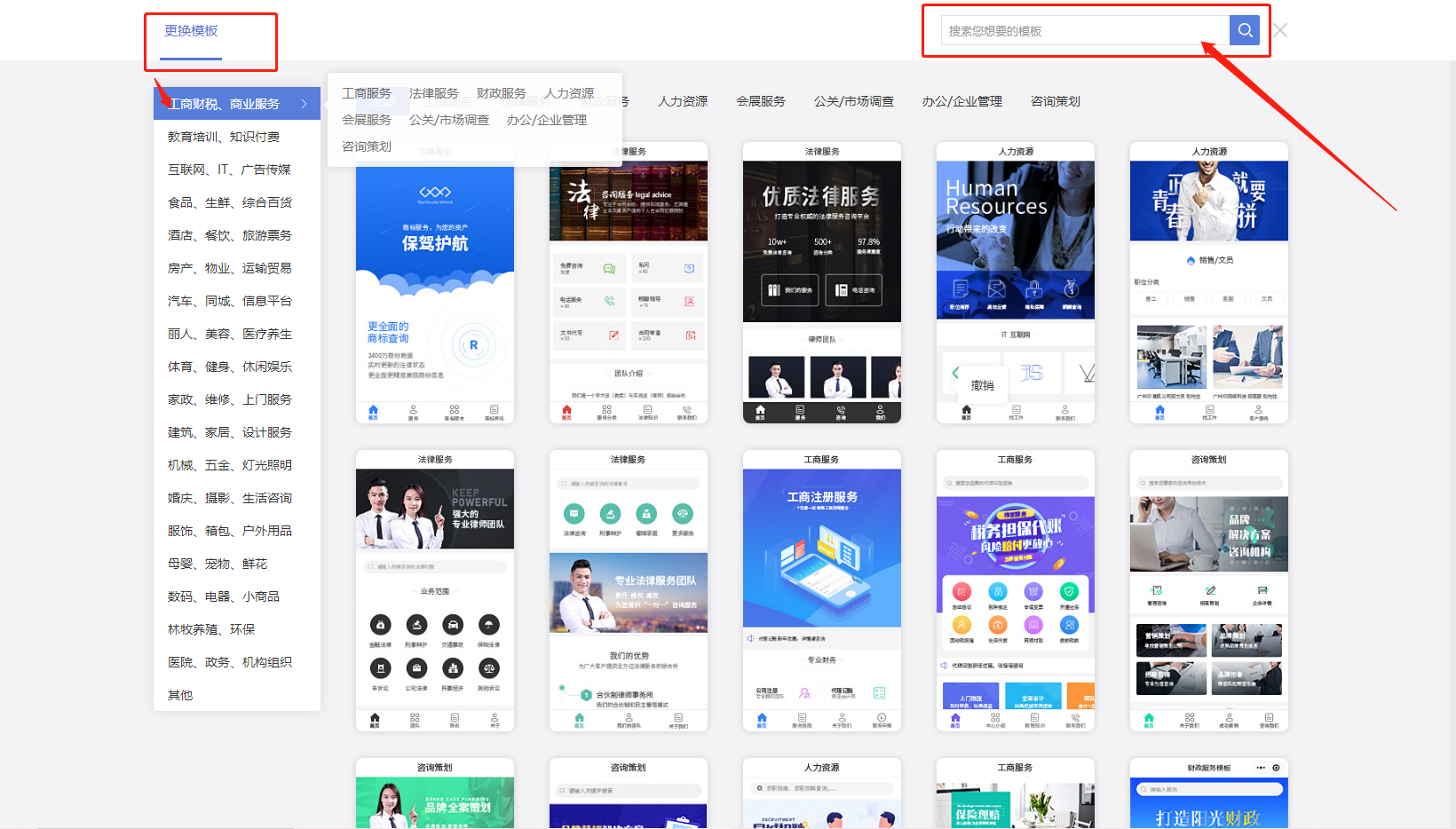Select 互联网、IT、广告传媒 category

[229, 170]
